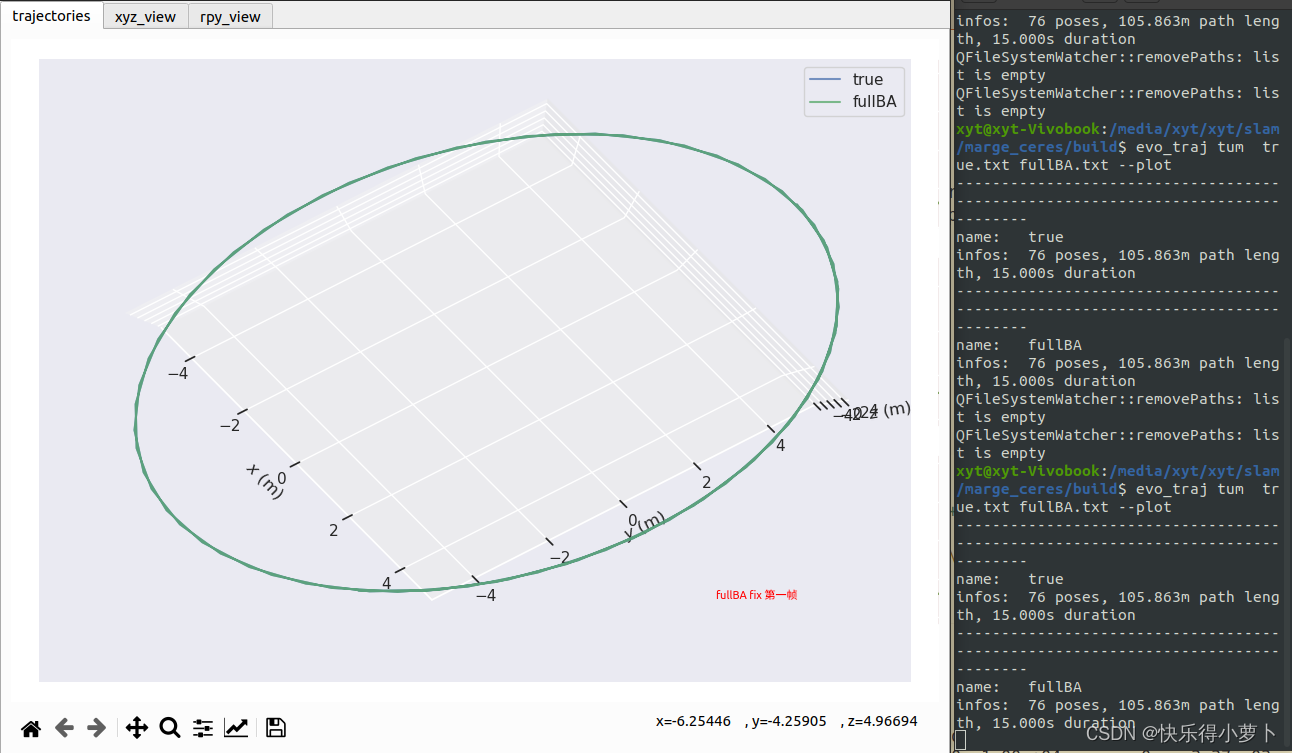Open the rpy_view tab
Screen dimensions: 1292x753
coord(230,17)
